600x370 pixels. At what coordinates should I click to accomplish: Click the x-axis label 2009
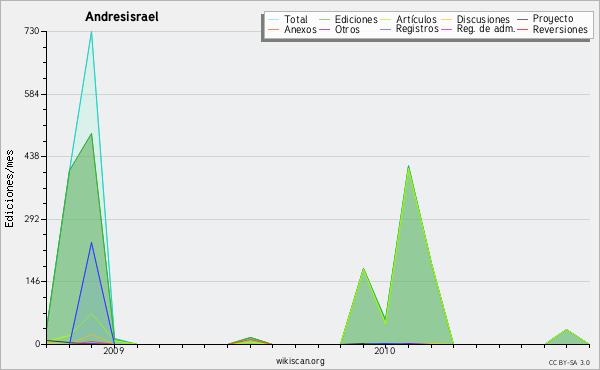pos(114,350)
